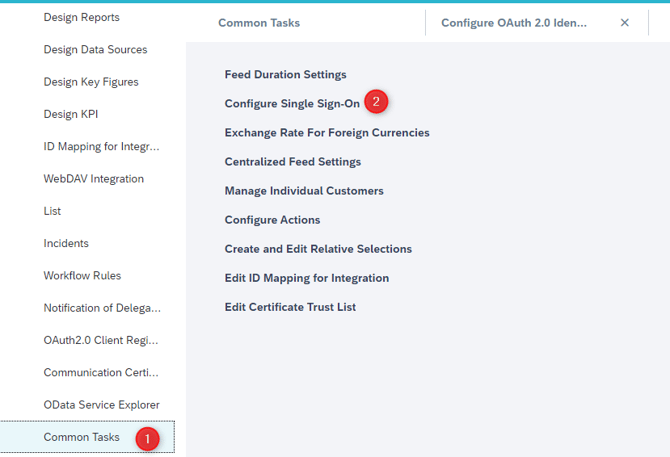Open WebDAV Integration sidebar item
Viewport: 670px width, 457px height.
pyautogui.click(x=94, y=179)
